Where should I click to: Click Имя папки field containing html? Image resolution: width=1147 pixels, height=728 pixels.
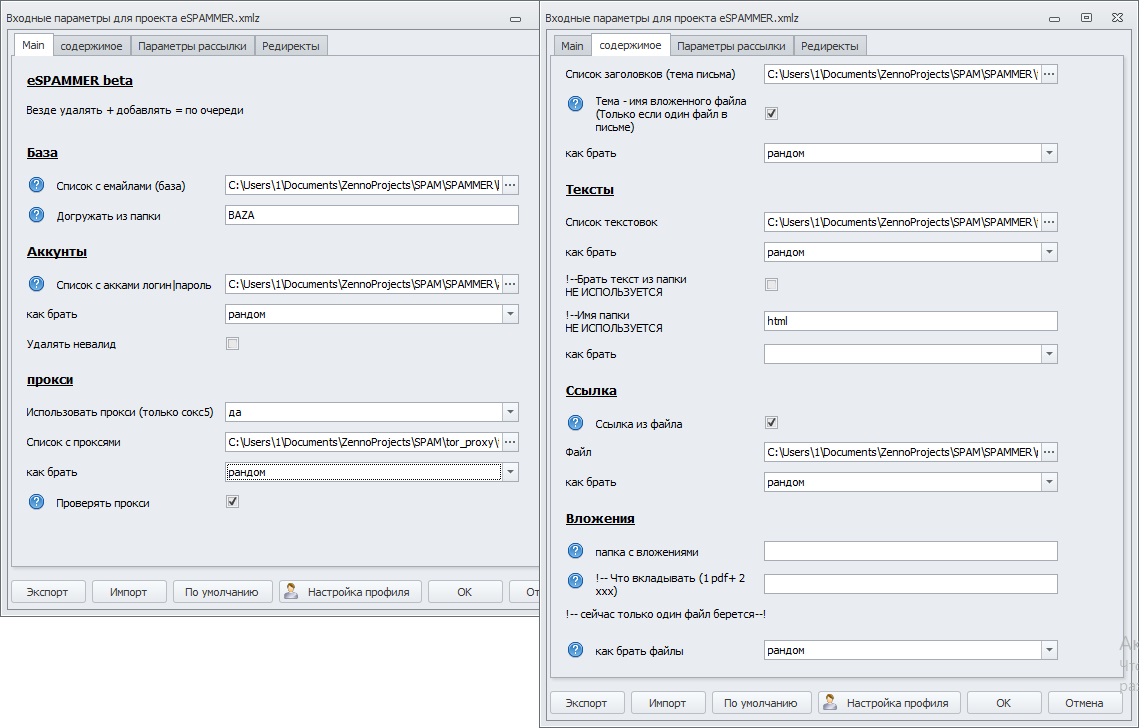tap(911, 320)
